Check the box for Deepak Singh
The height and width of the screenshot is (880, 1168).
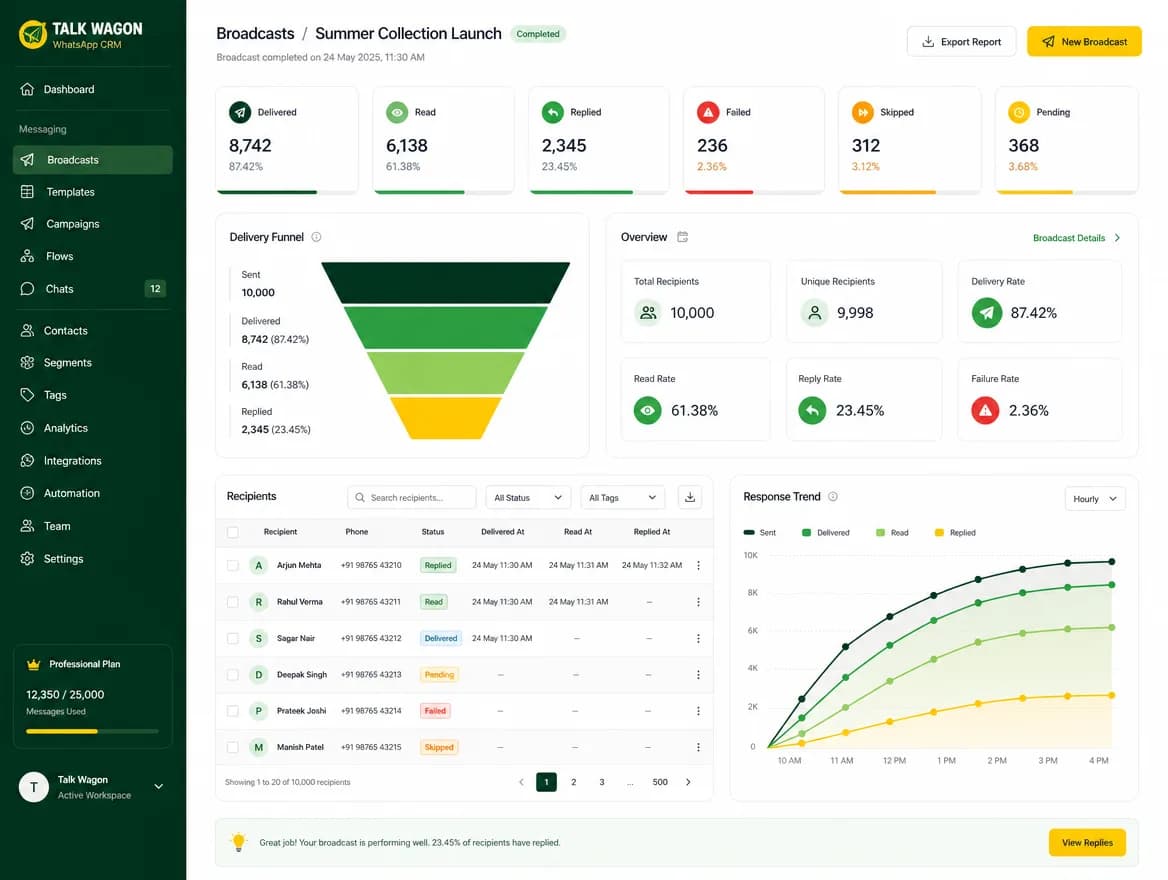pyautogui.click(x=232, y=674)
